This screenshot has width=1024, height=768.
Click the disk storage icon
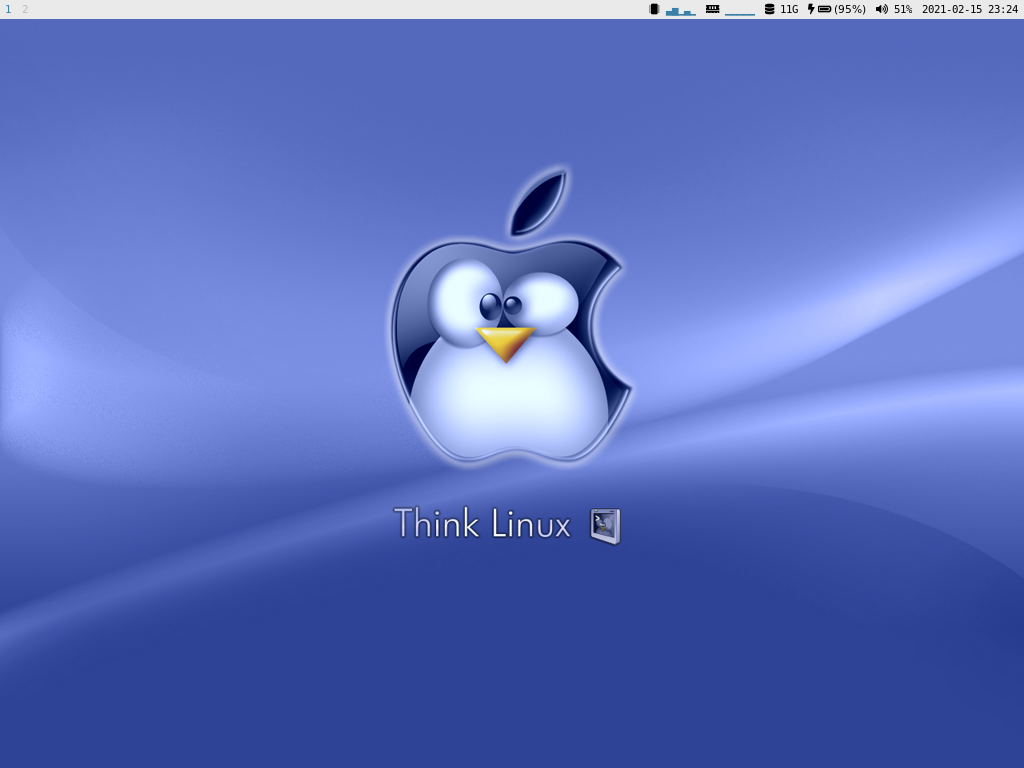[769, 9]
